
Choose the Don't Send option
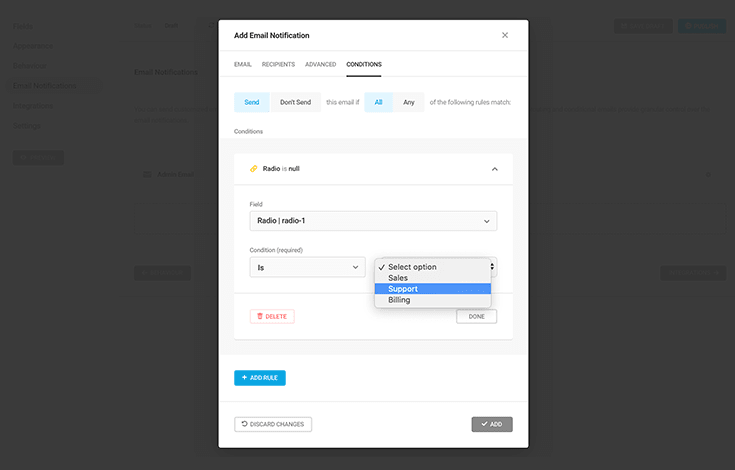point(295,102)
